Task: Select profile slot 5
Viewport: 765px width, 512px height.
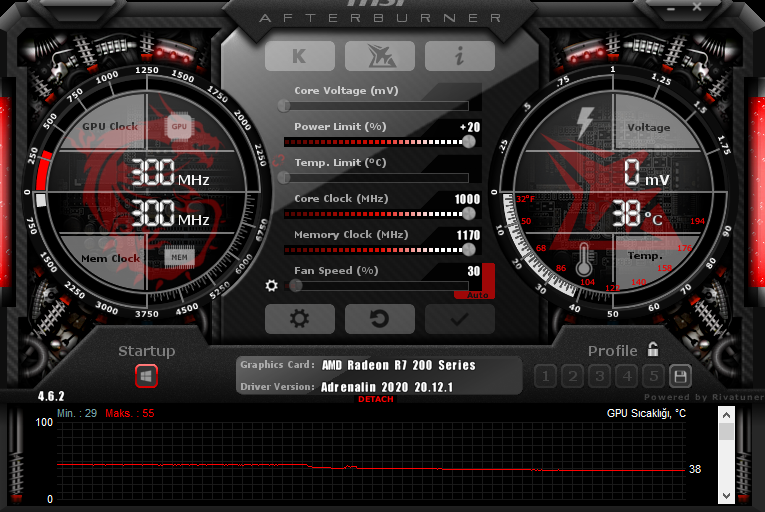Action: click(654, 376)
